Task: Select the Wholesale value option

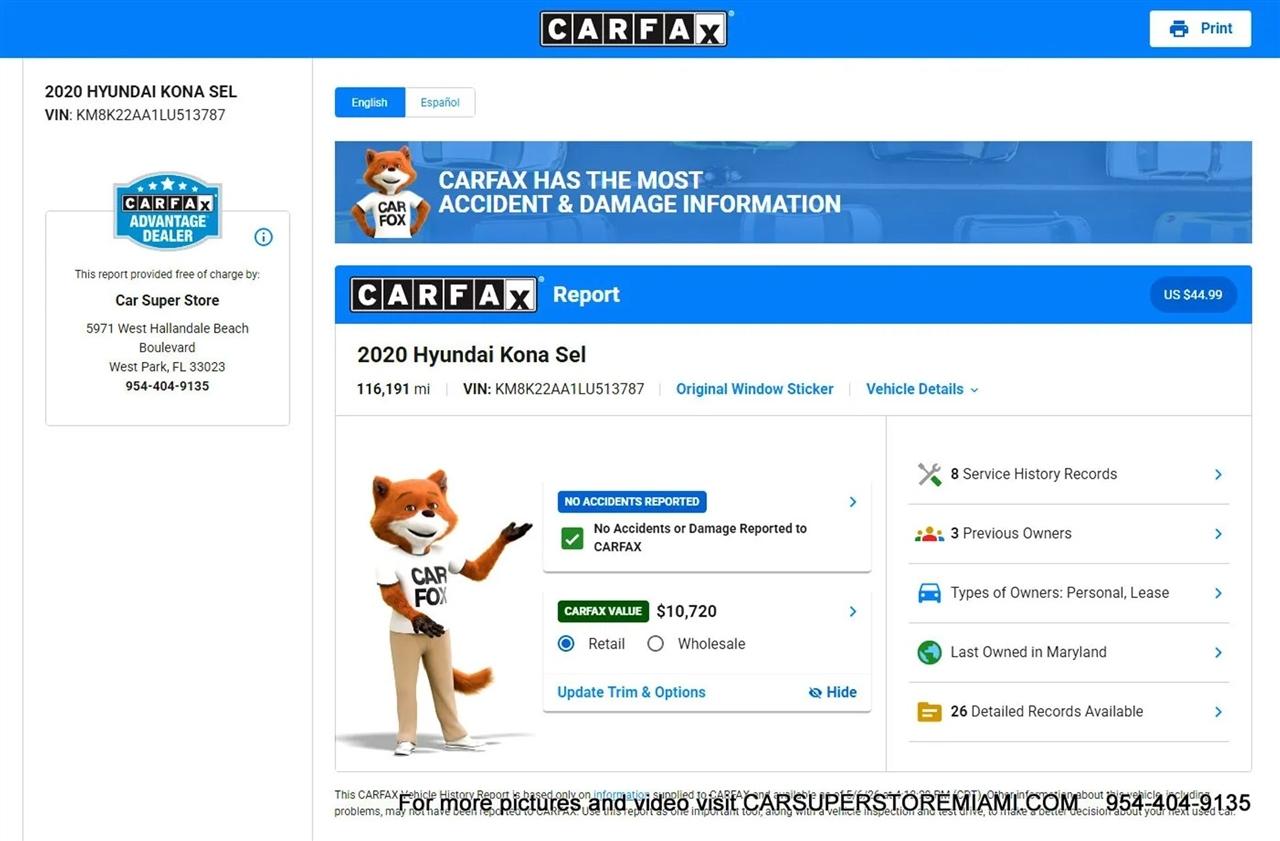Action: [x=655, y=644]
